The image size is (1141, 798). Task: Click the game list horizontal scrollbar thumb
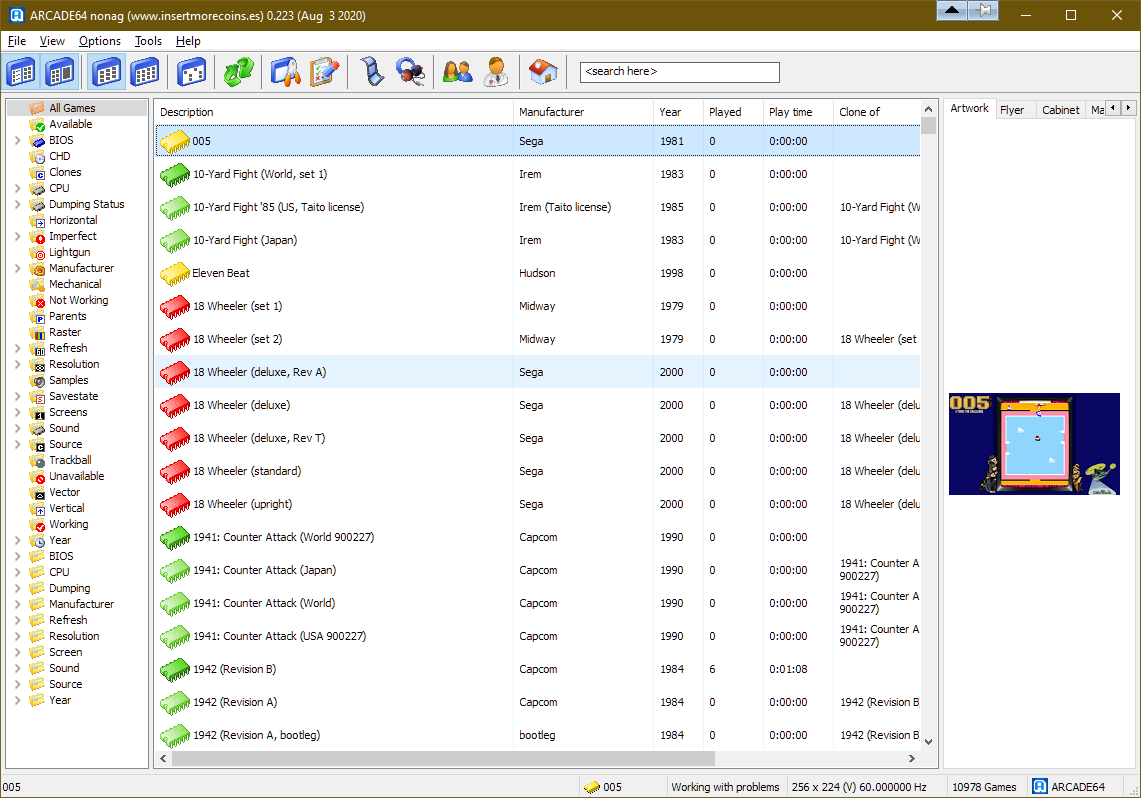coord(443,758)
